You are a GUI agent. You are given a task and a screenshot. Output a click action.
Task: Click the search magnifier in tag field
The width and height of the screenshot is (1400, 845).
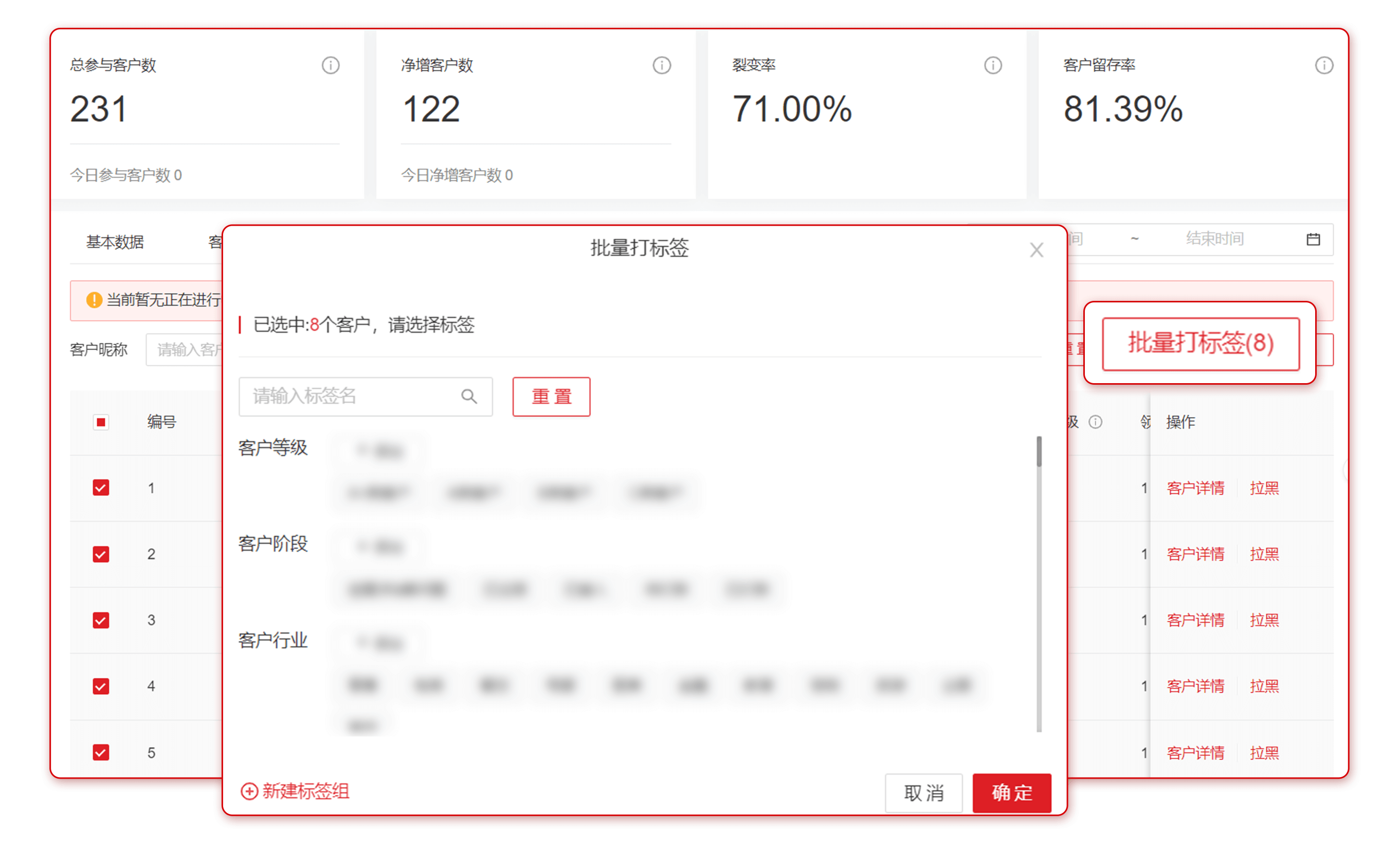[x=469, y=396]
